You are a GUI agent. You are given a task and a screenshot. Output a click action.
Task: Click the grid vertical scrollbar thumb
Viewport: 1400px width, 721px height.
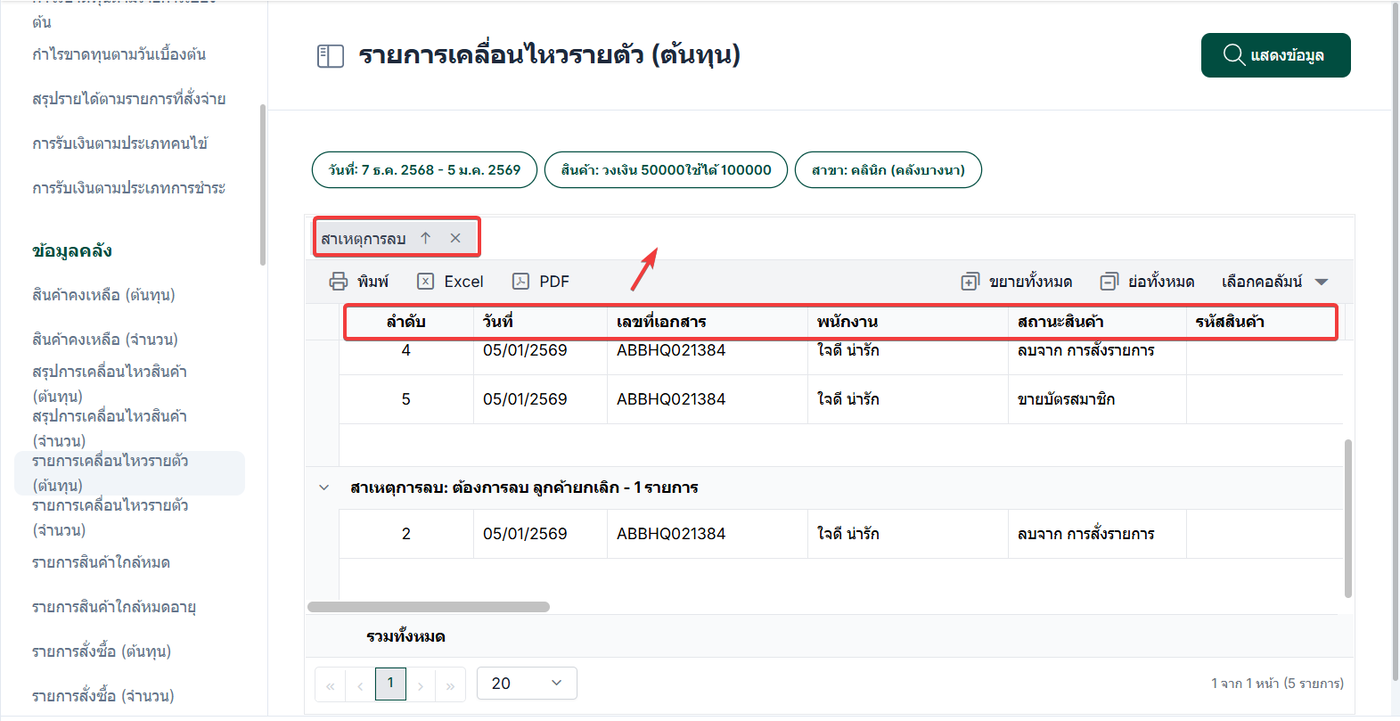click(x=1348, y=519)
